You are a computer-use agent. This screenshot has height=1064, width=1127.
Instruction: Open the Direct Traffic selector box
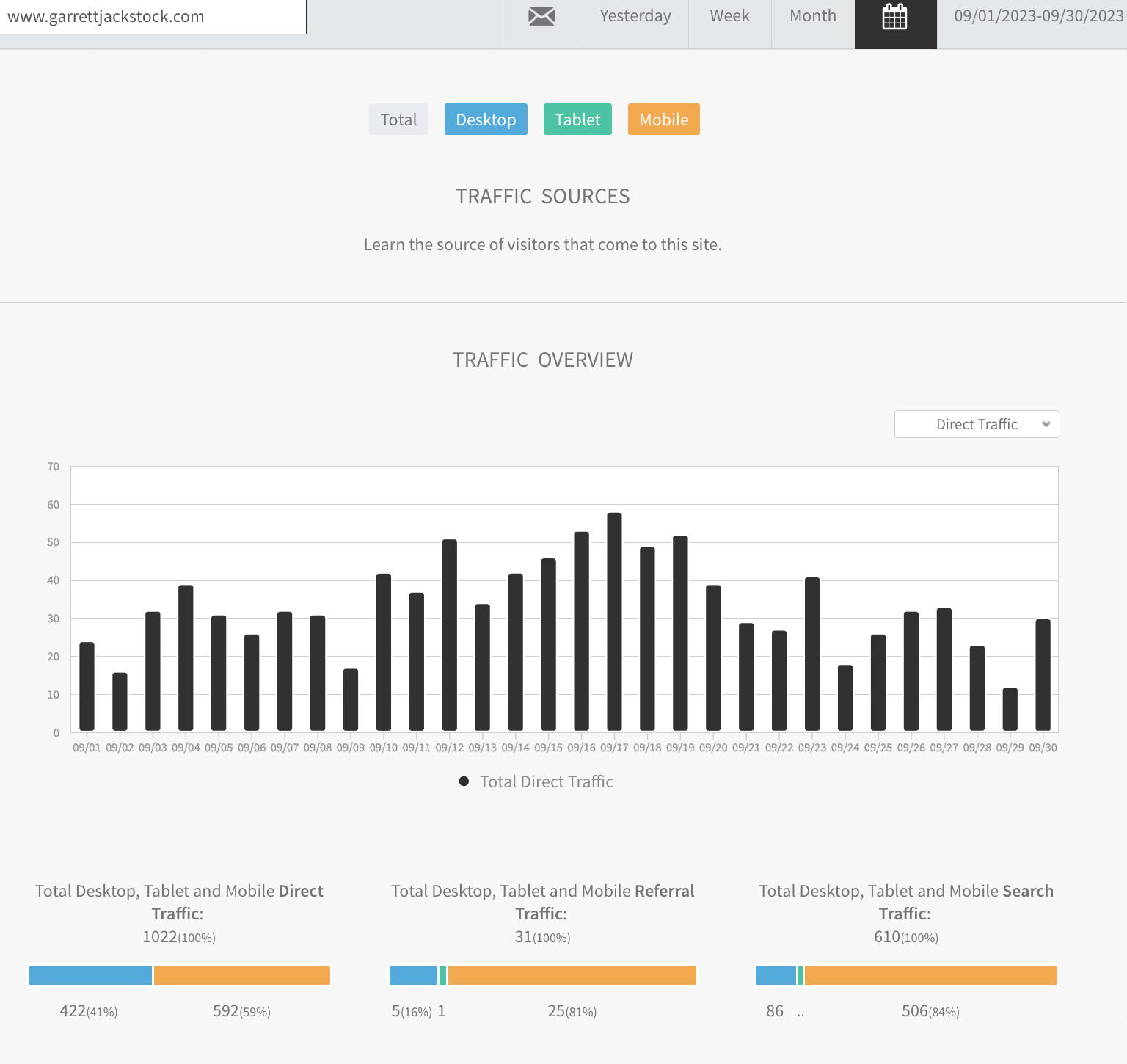click(x=977, y=424)
